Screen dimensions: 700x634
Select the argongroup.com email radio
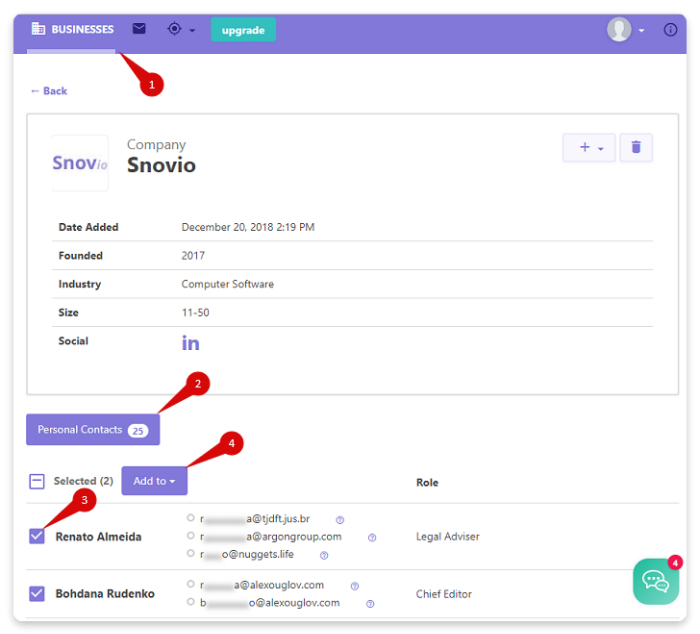point(191,536)
